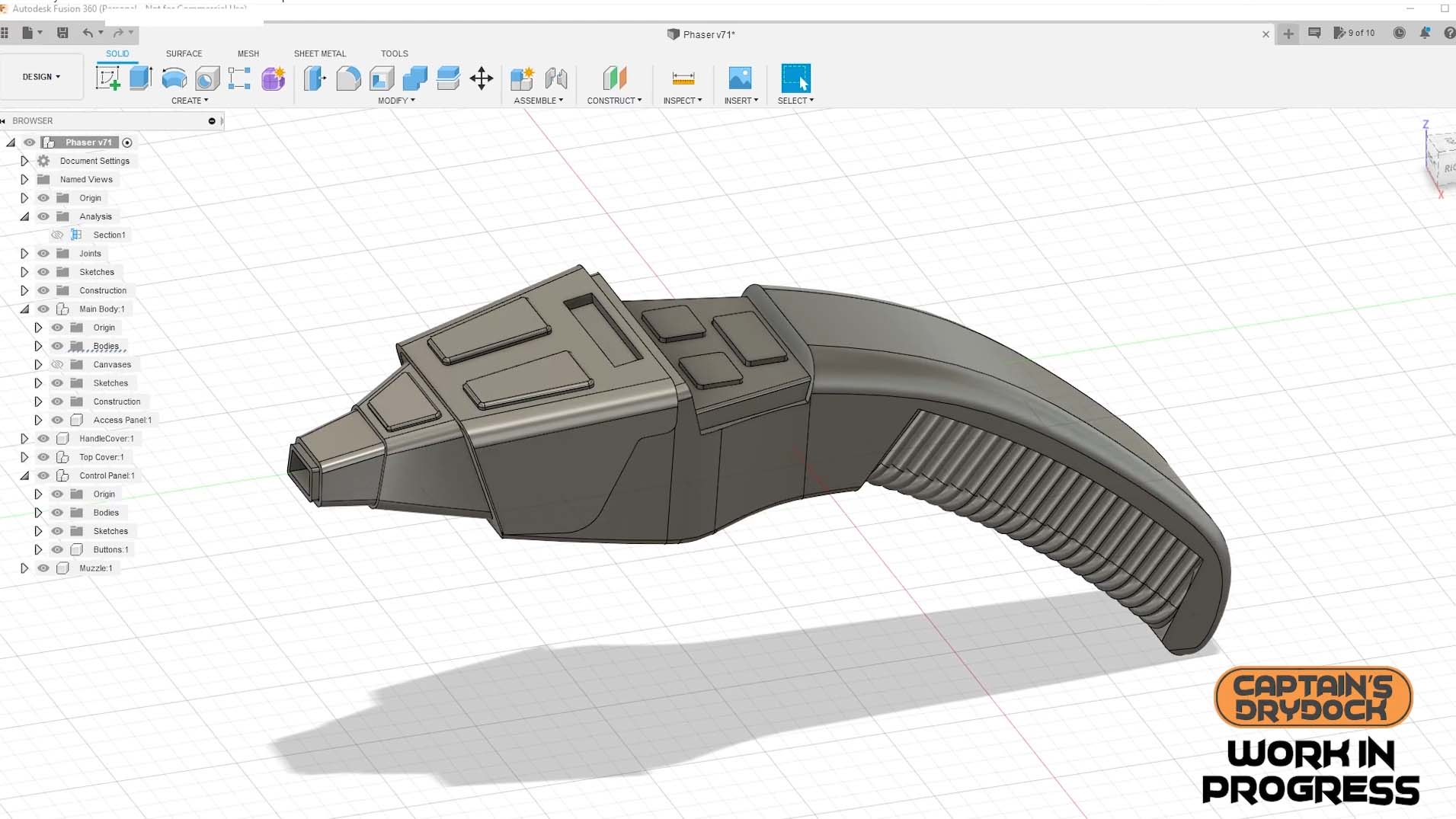Select the Press Pull tool icon
The image size is (1456, 819).
[x=315, y=78]
